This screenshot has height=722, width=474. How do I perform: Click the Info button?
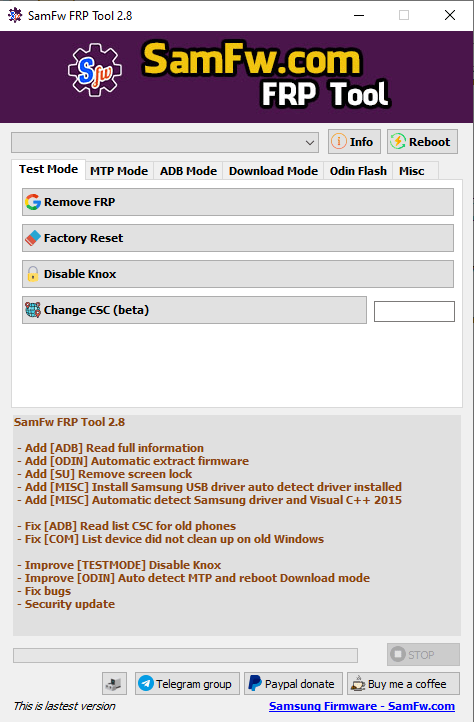click(x=354, y=142)
